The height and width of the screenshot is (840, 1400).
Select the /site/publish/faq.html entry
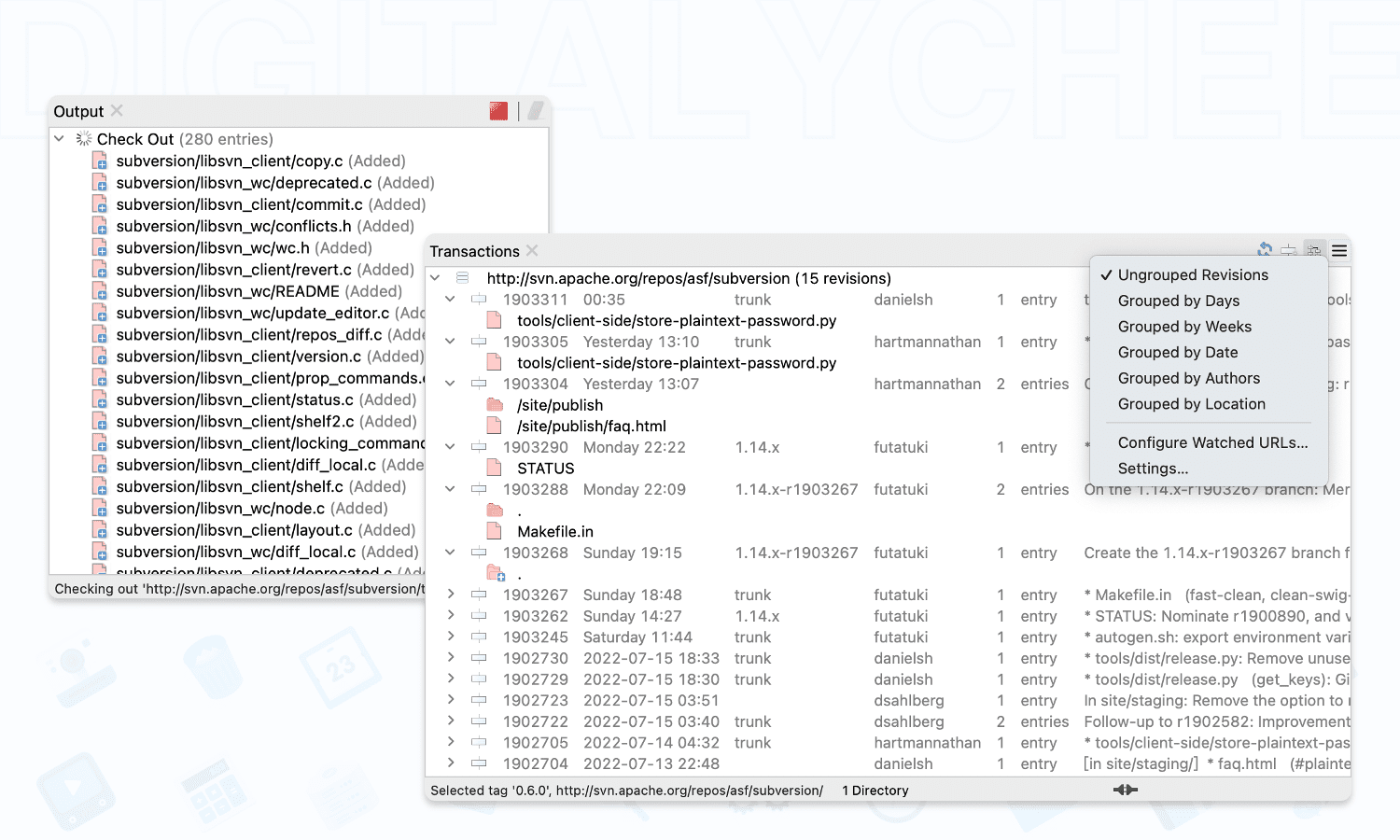click(x=592, y=426)
